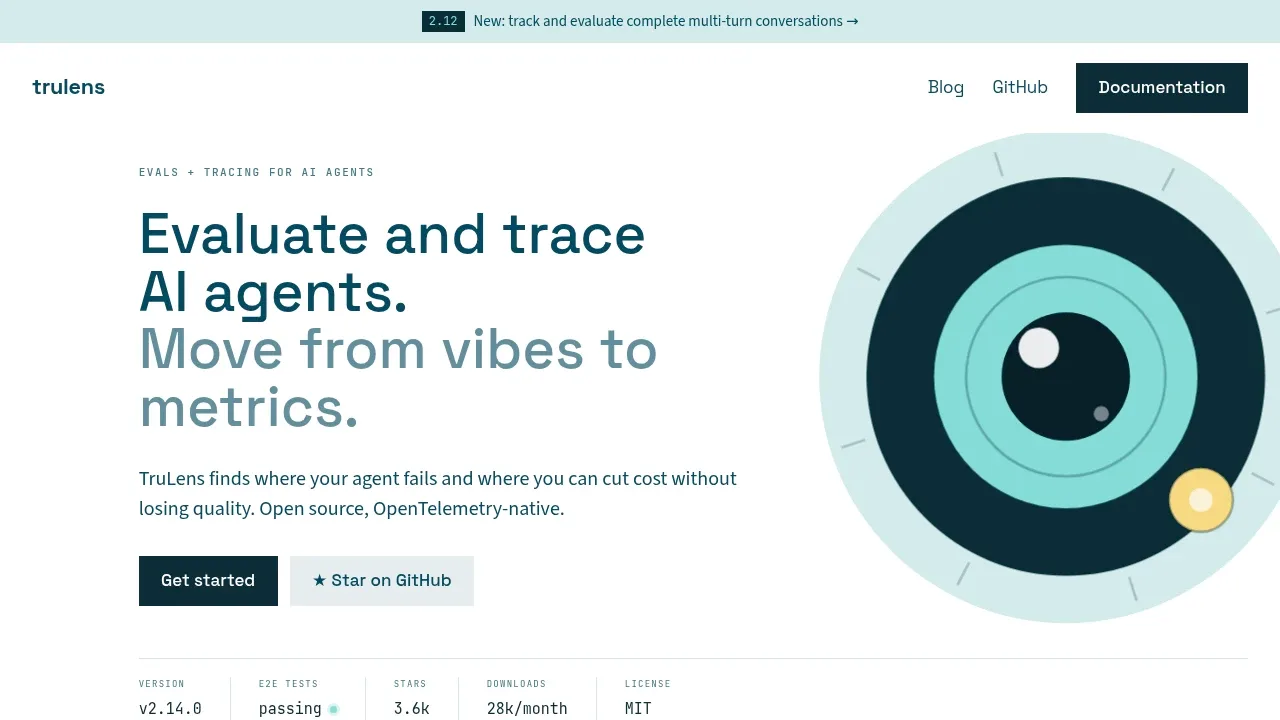The height and width of the screenshot is (720, 1280).
Task: Click the trulens logo
Action: (68, 87)
